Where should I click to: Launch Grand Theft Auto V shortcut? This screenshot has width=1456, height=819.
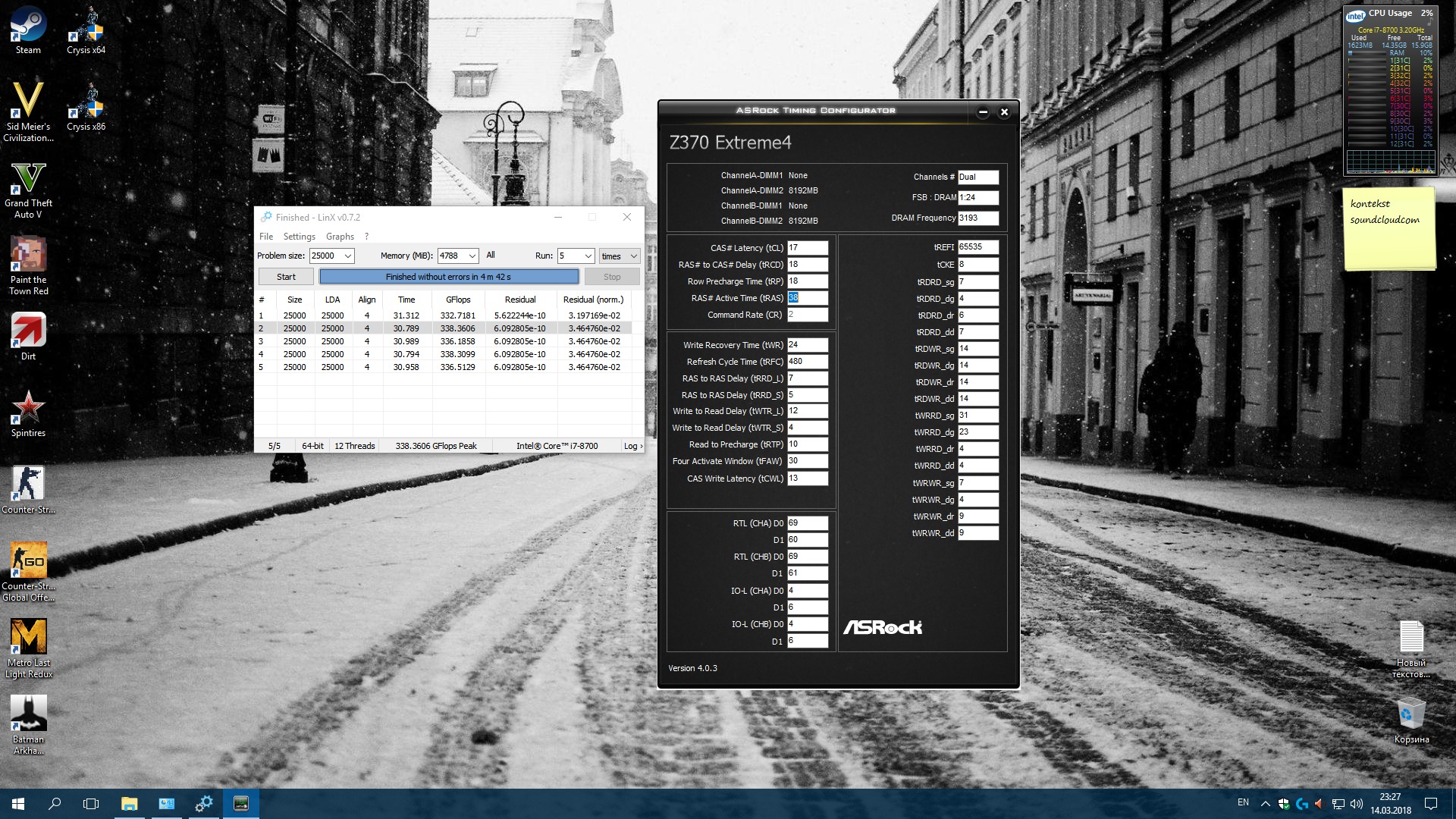pyautogui.click(x=28, y=178)
